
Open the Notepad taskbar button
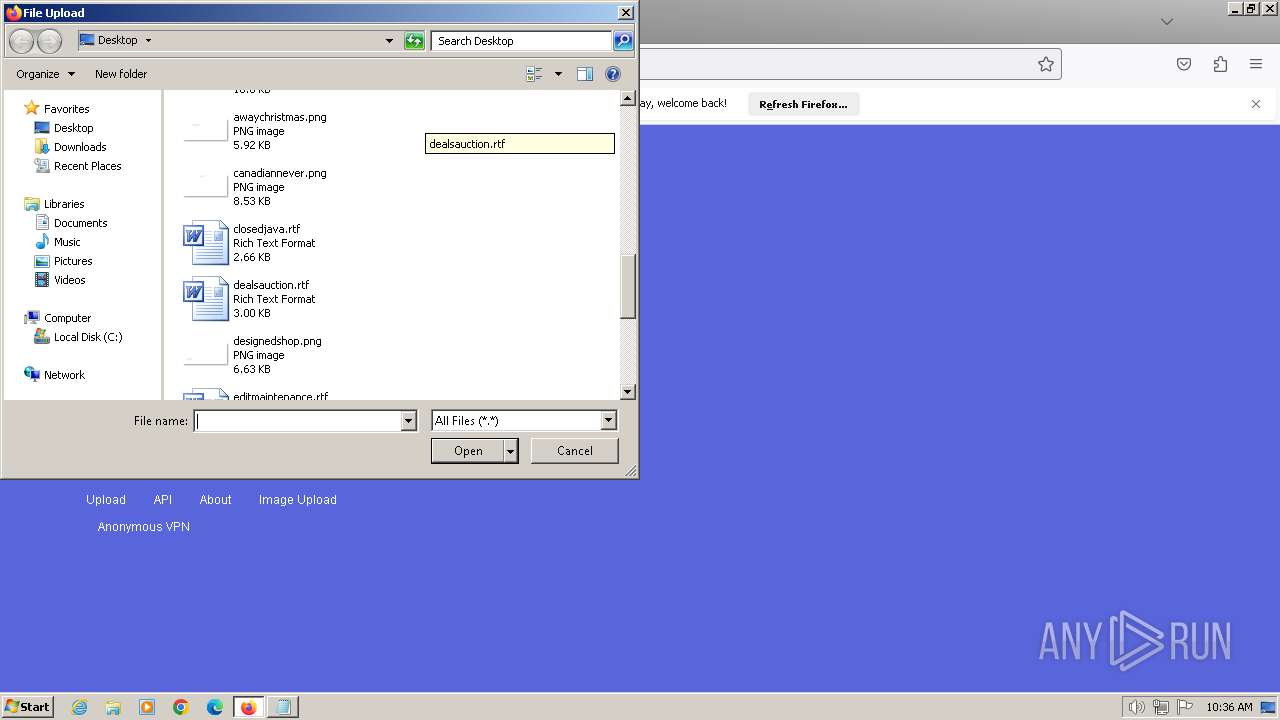click(283, 707)
